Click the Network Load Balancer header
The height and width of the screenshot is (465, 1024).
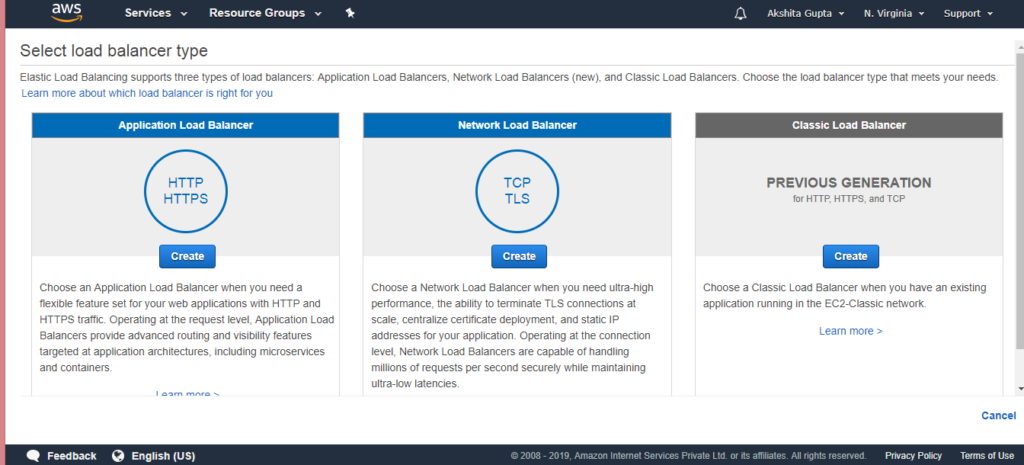click(517, 125)
